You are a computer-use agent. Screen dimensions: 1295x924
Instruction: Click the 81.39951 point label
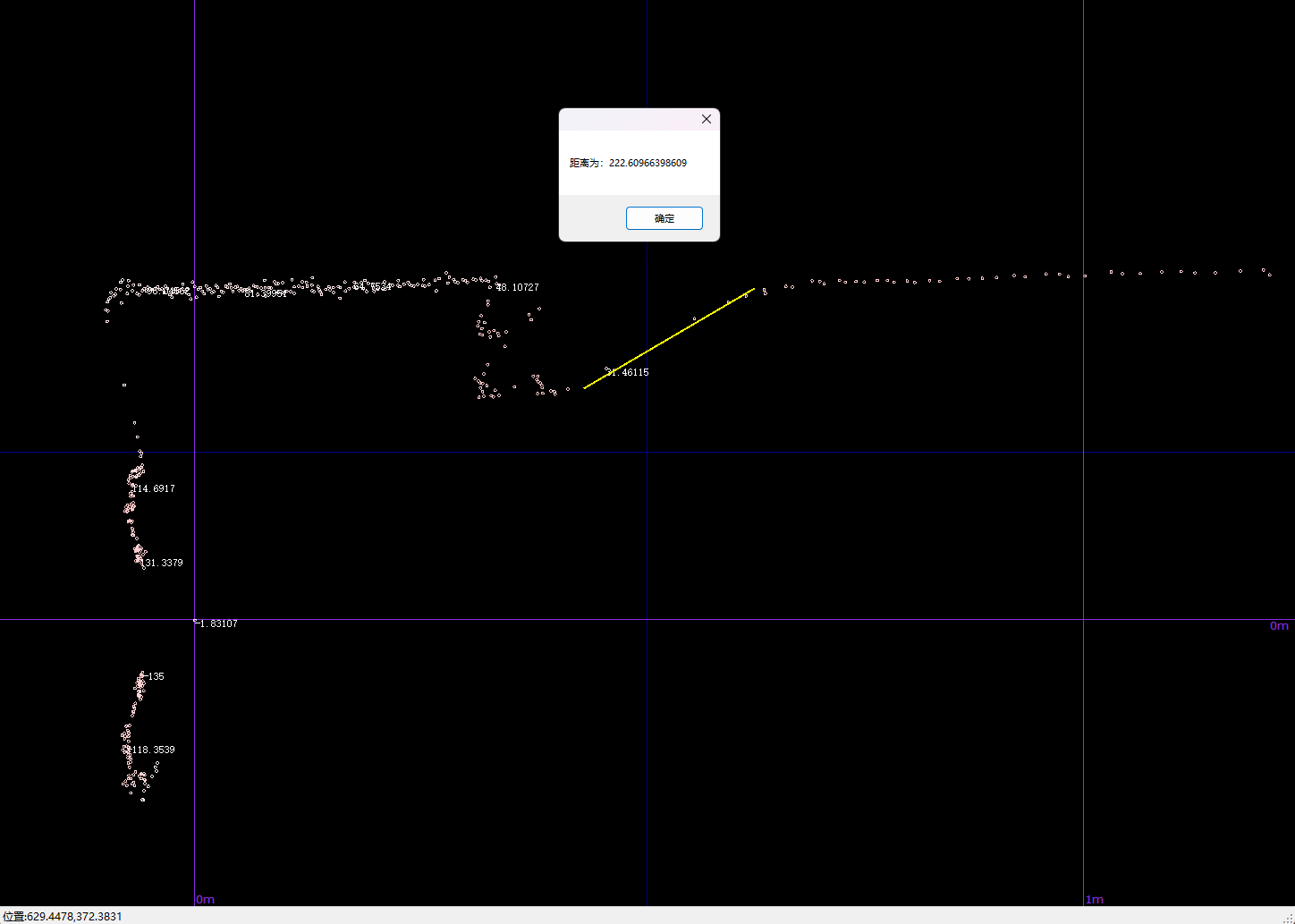(266, 293)
